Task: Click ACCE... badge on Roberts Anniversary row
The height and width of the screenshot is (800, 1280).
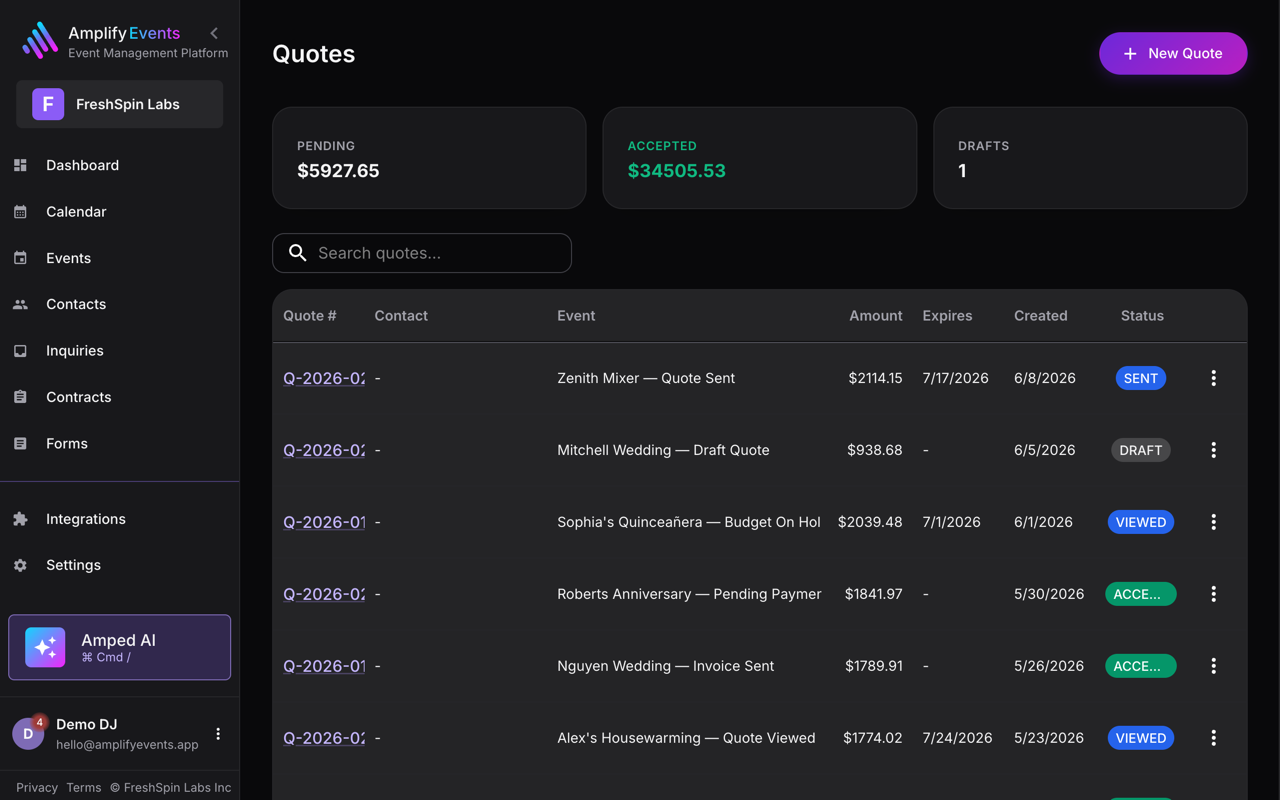Action: coord(1141,594)
